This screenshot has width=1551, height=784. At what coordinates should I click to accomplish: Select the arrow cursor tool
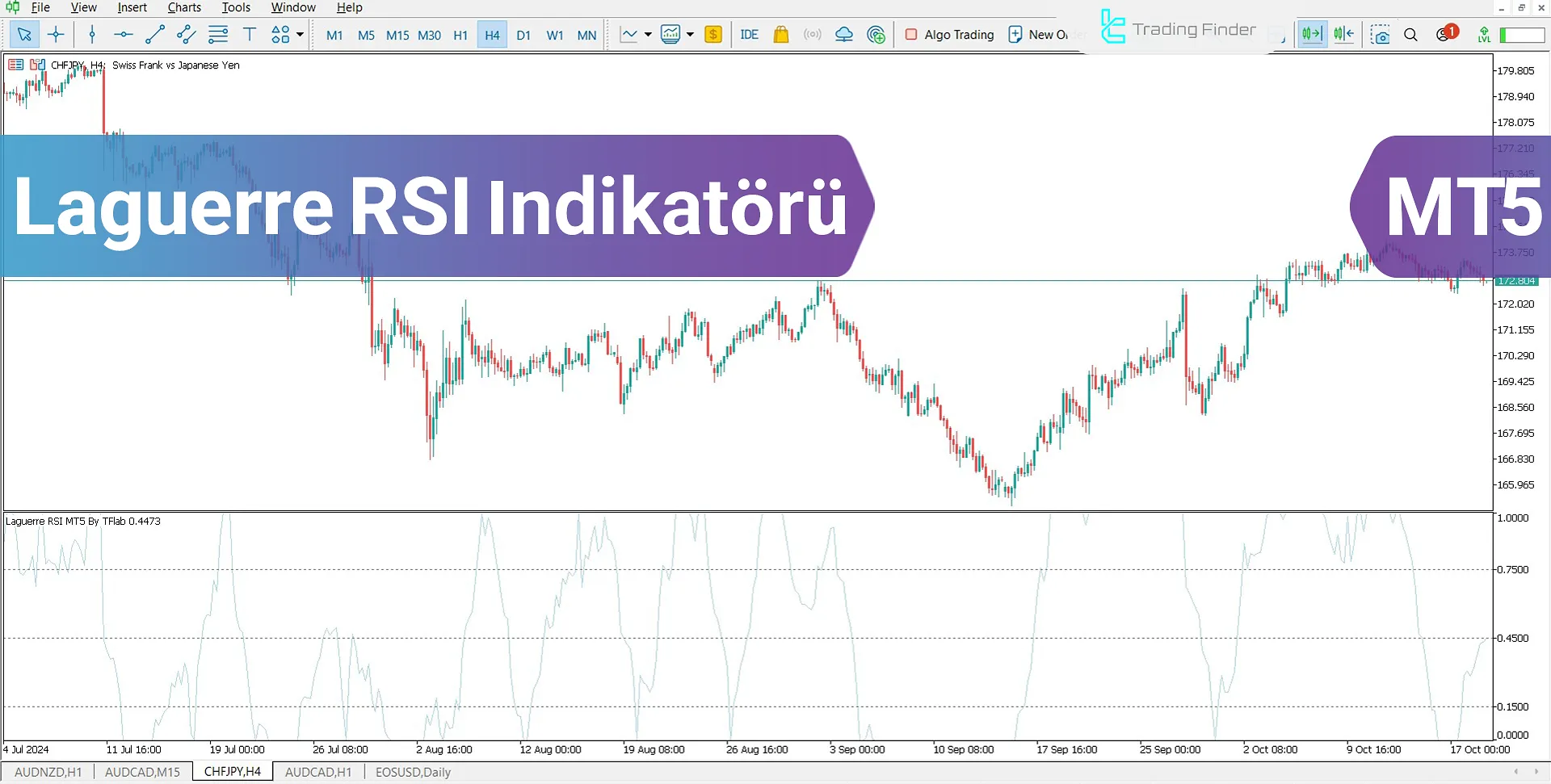[24, 35]
